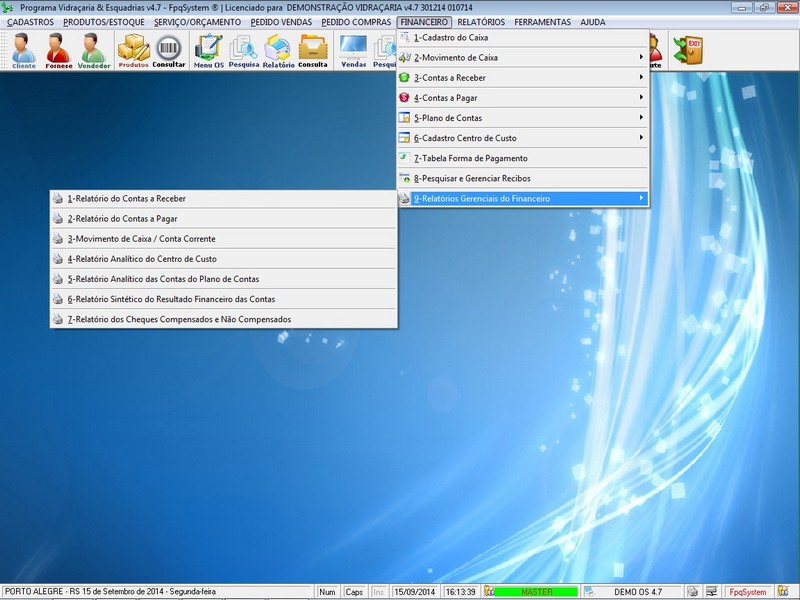Click the Produtos boxes icon

point(133,49)
